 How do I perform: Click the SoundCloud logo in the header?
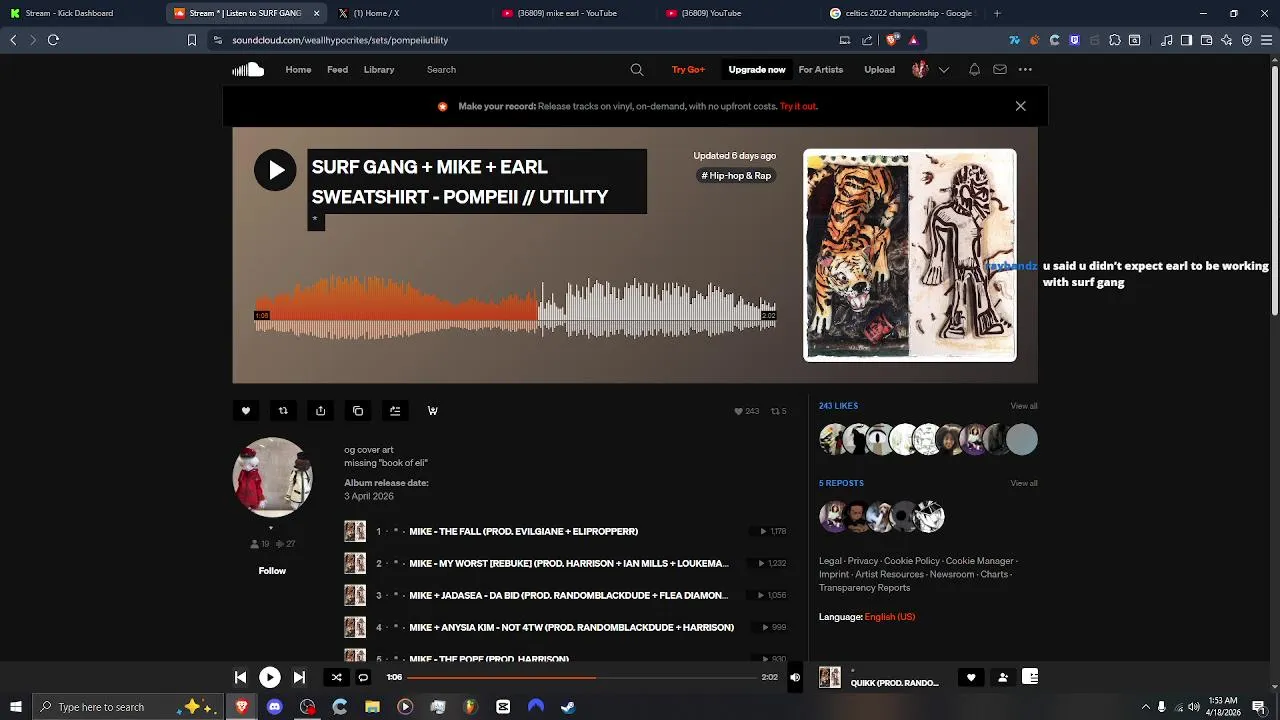(x=248, y=69)
